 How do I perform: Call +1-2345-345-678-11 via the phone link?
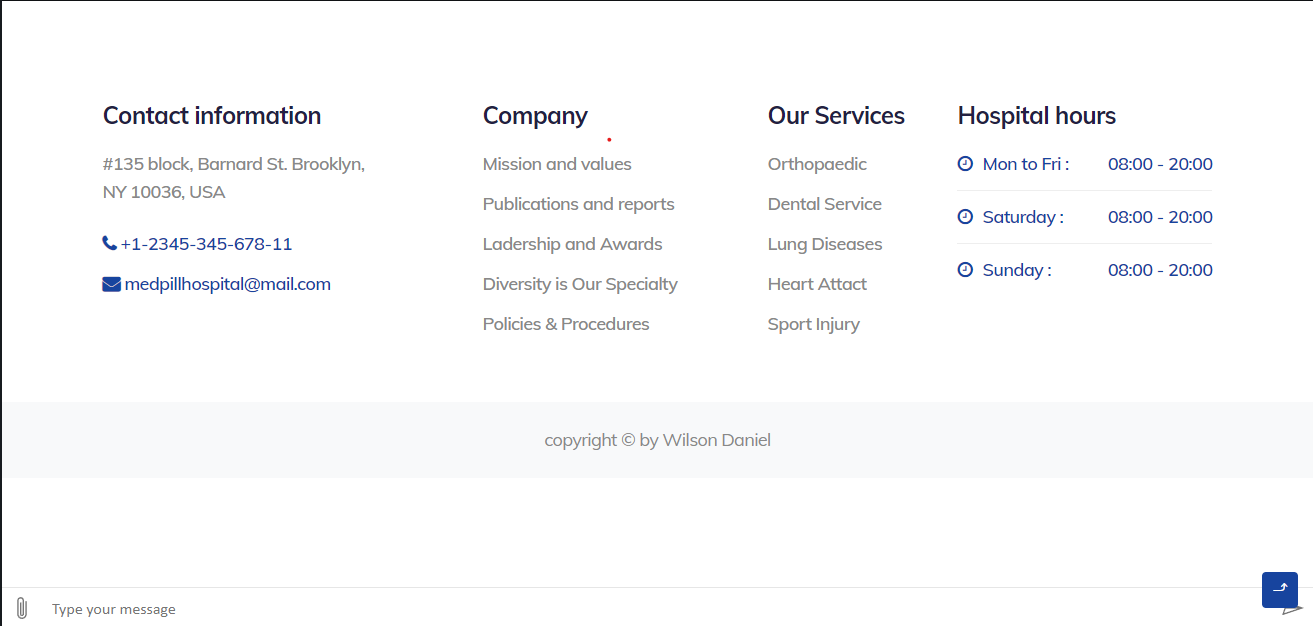click(206, 243)
